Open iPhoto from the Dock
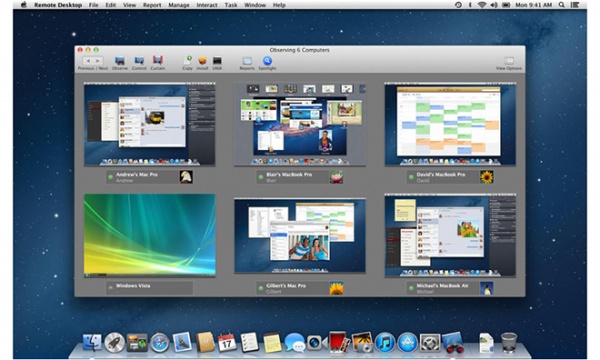This screenshot has width=600, height=360. pos(362,342)
